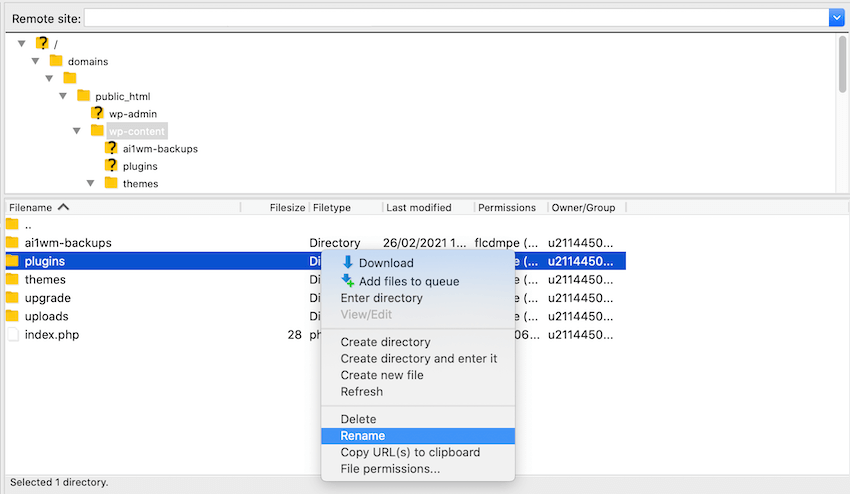Click the Add files to queue icon

[347, 281]
